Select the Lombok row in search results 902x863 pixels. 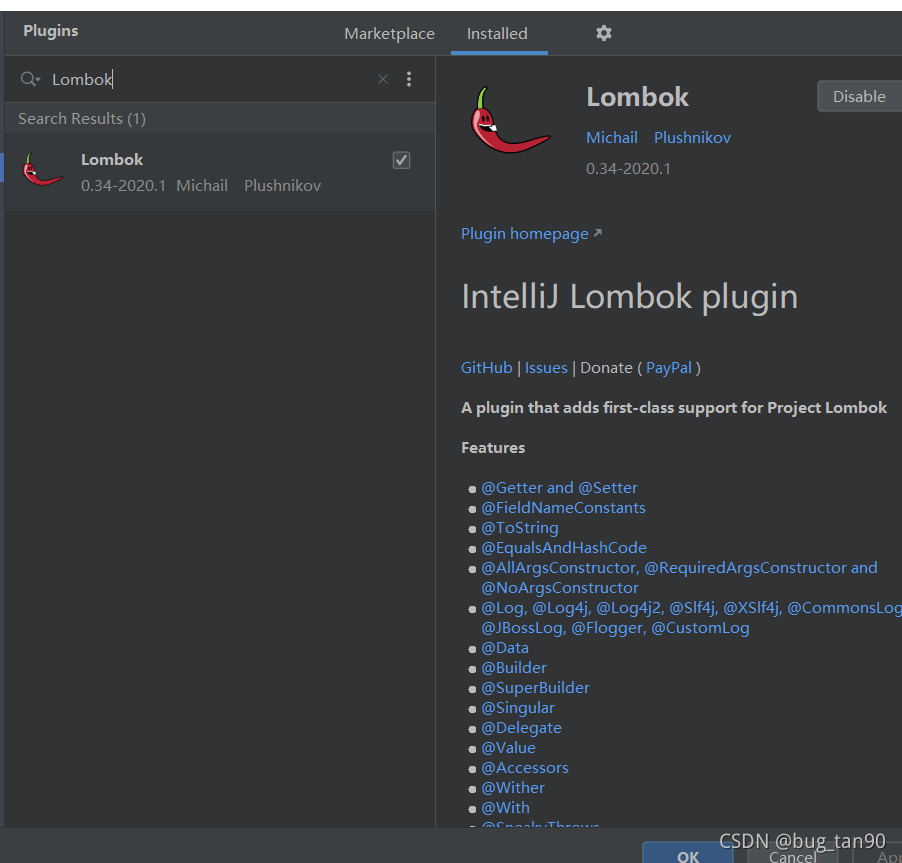tap(220, 171)
